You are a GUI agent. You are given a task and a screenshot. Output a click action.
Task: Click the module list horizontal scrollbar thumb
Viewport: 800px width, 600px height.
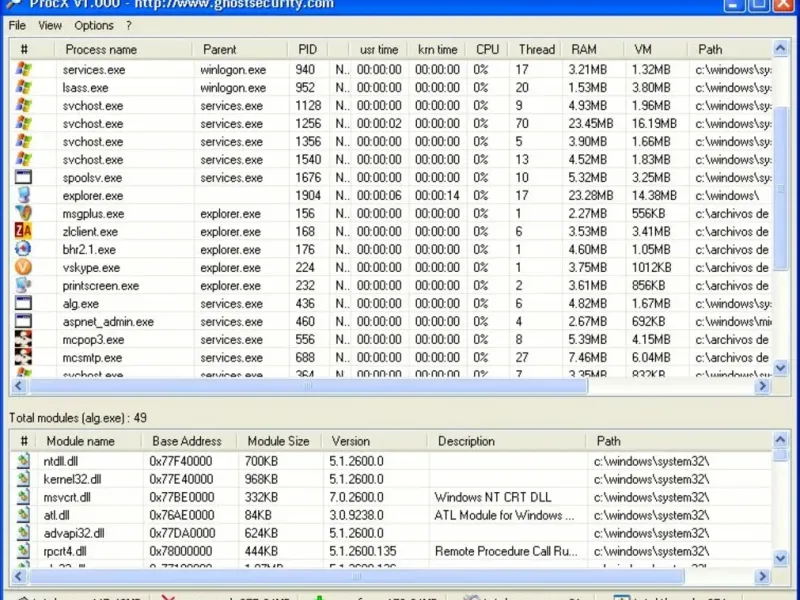pyautogui.click(x=356, y=577)
